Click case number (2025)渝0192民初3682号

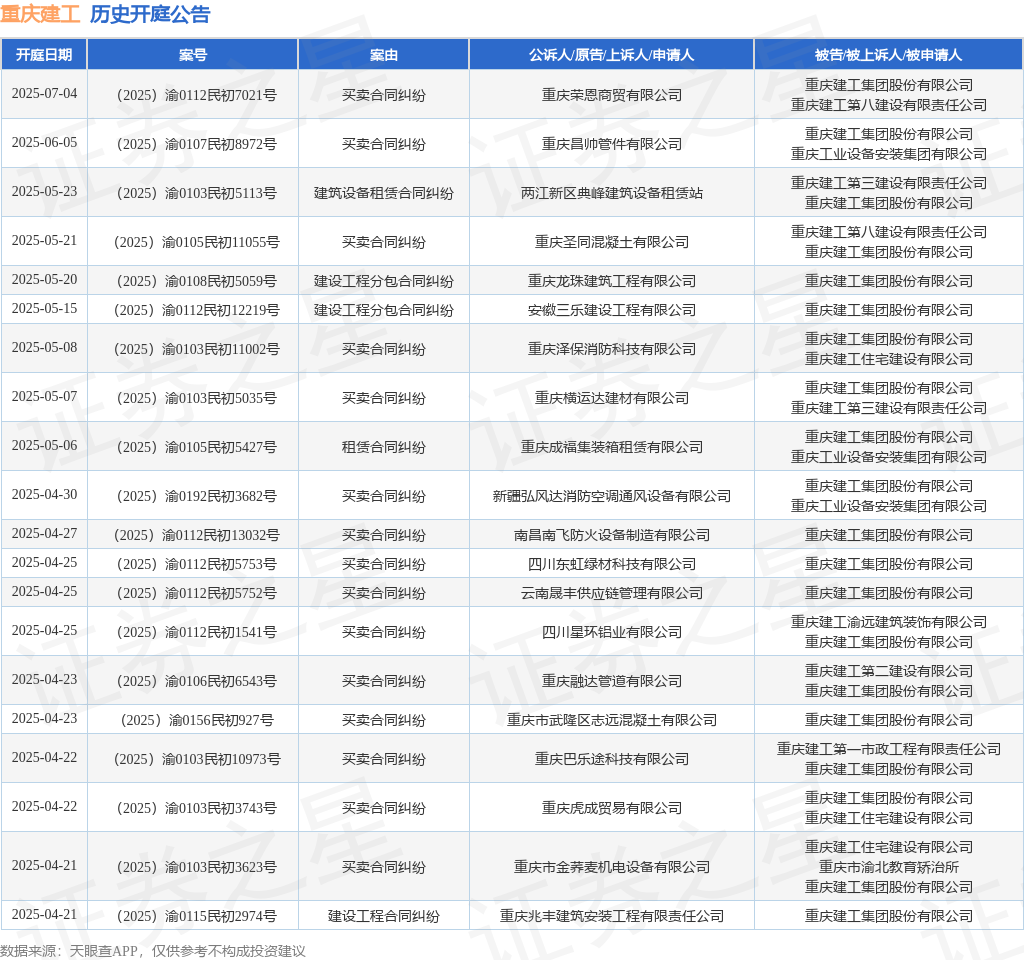197,496
